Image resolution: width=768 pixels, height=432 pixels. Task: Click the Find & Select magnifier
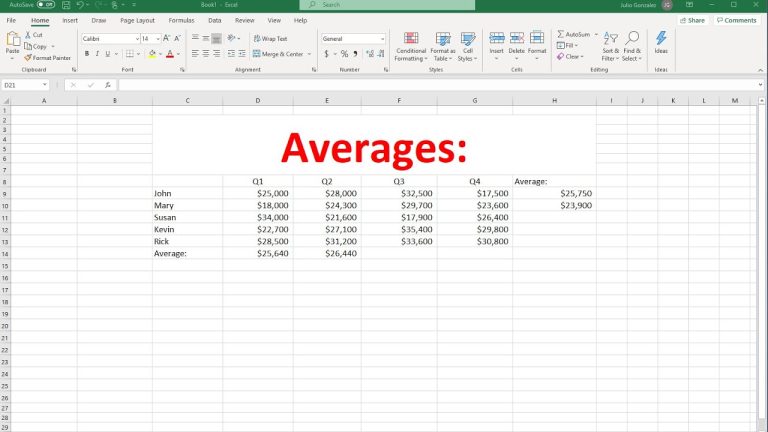[632, 46]
